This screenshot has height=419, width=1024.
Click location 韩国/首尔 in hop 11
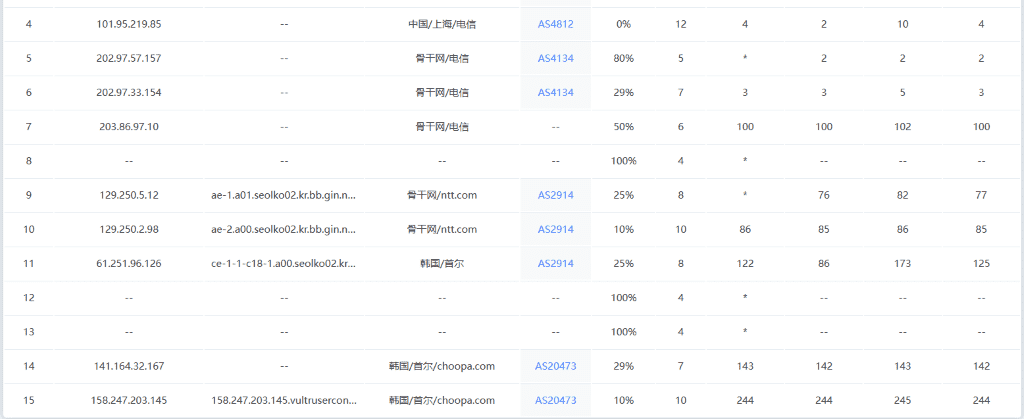[441, 264]
